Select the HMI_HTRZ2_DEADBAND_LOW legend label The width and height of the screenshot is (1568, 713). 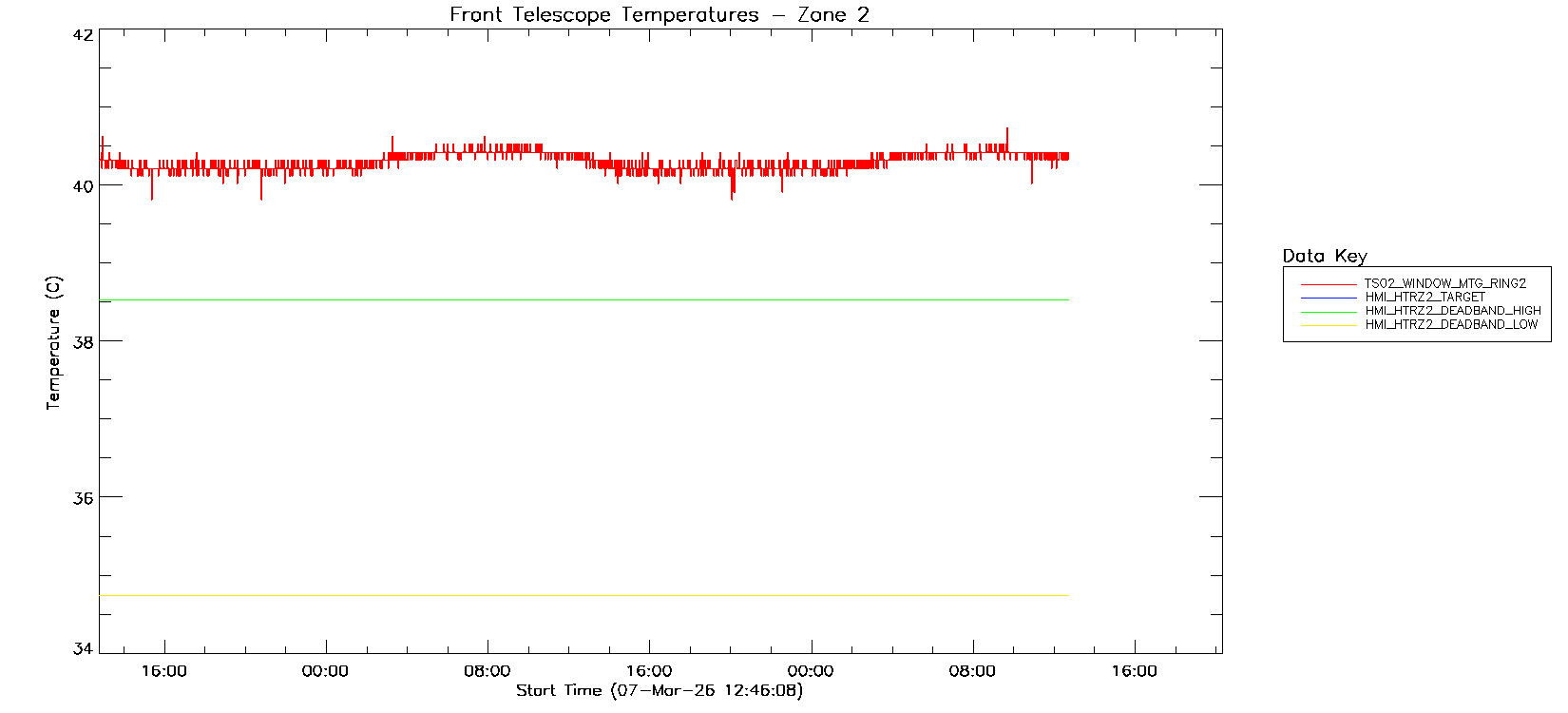pos(1451,324)
